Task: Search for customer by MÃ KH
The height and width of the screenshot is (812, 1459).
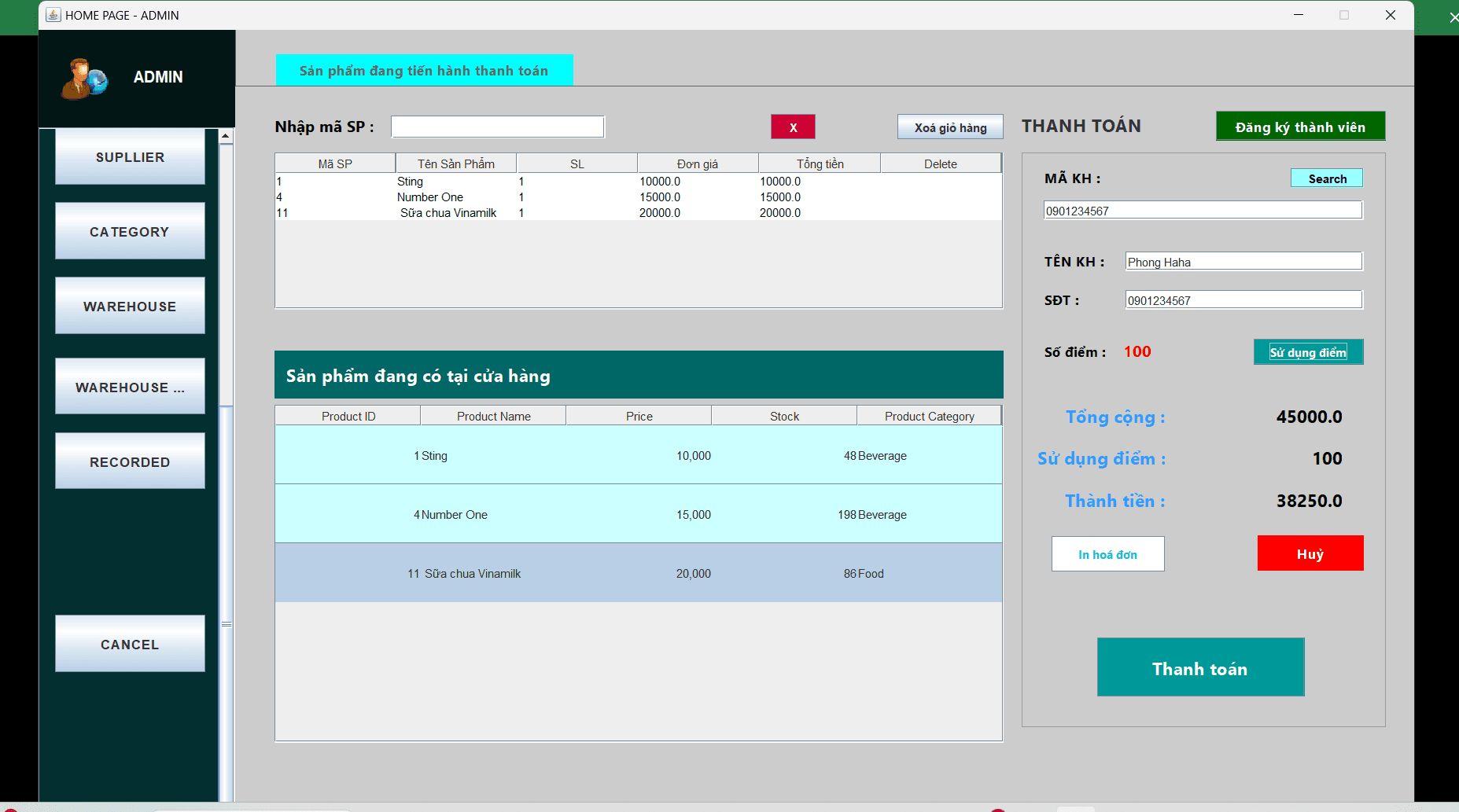Action: click(x=1326, y=179)
